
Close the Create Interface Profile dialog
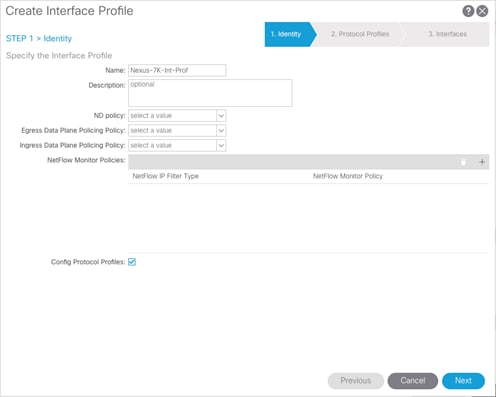point(482,11)
